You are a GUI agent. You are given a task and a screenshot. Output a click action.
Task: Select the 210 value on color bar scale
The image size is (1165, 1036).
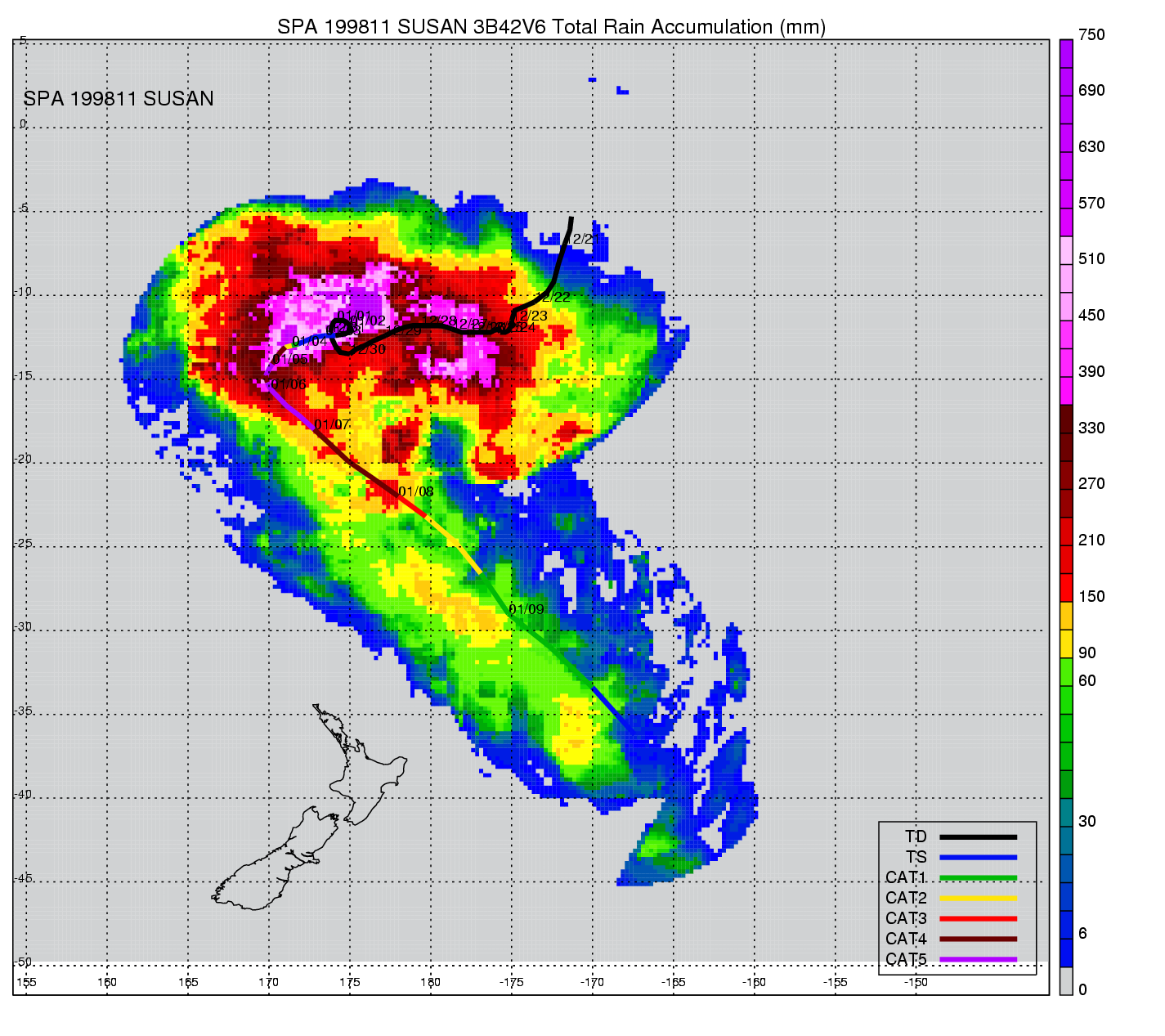click(x=1091, y=540)
